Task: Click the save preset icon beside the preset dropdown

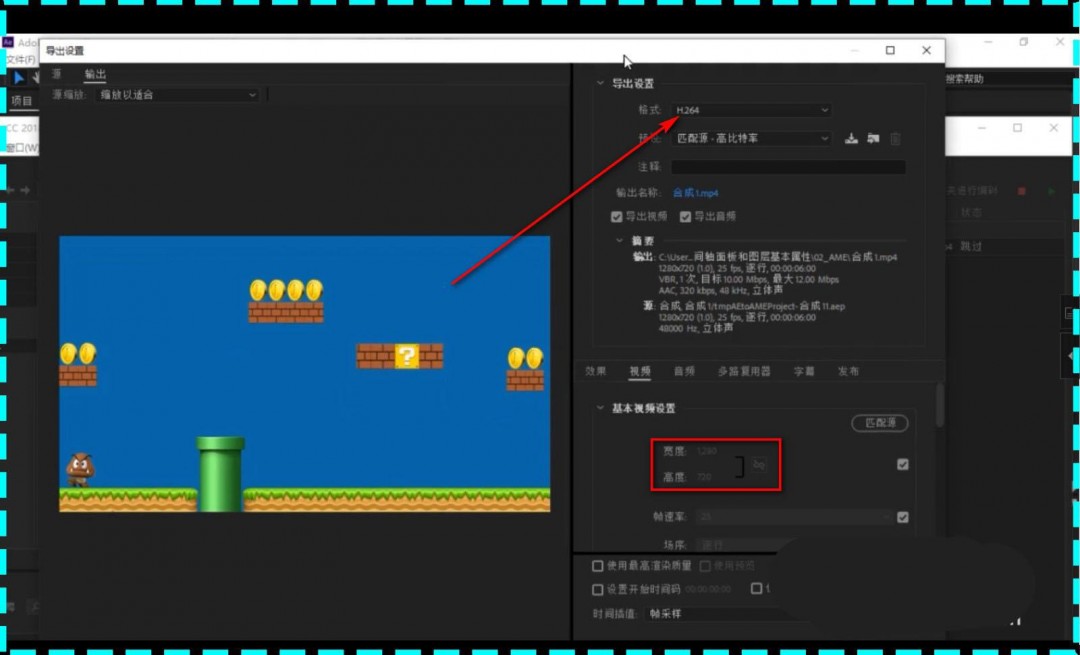Action: (852, 139)
